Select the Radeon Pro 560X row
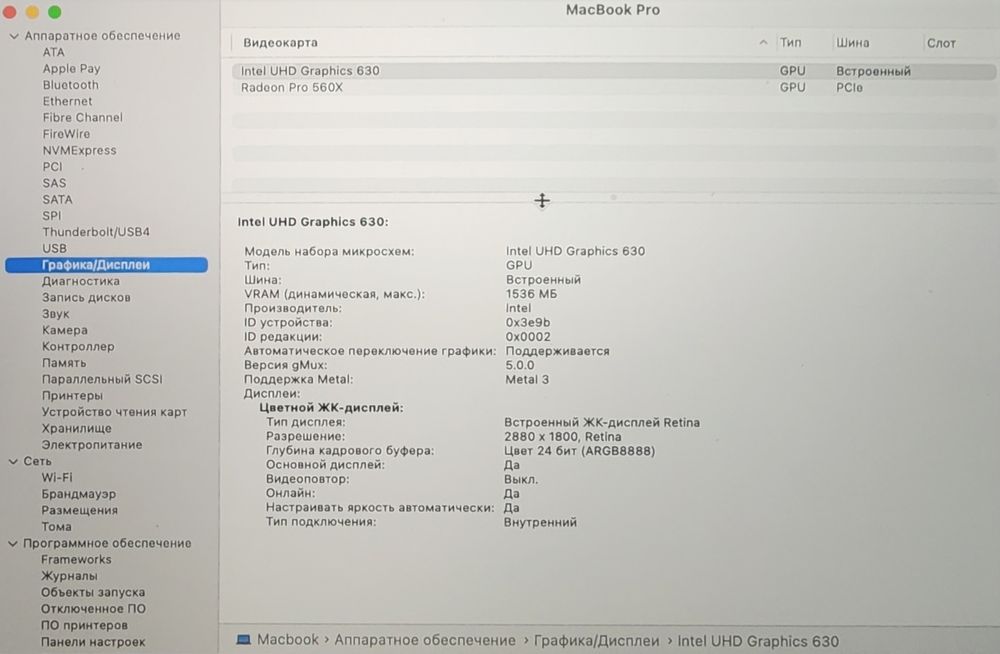Viewport: 1000px width, 654px height. pyautogui.click(x=614, y=87)
